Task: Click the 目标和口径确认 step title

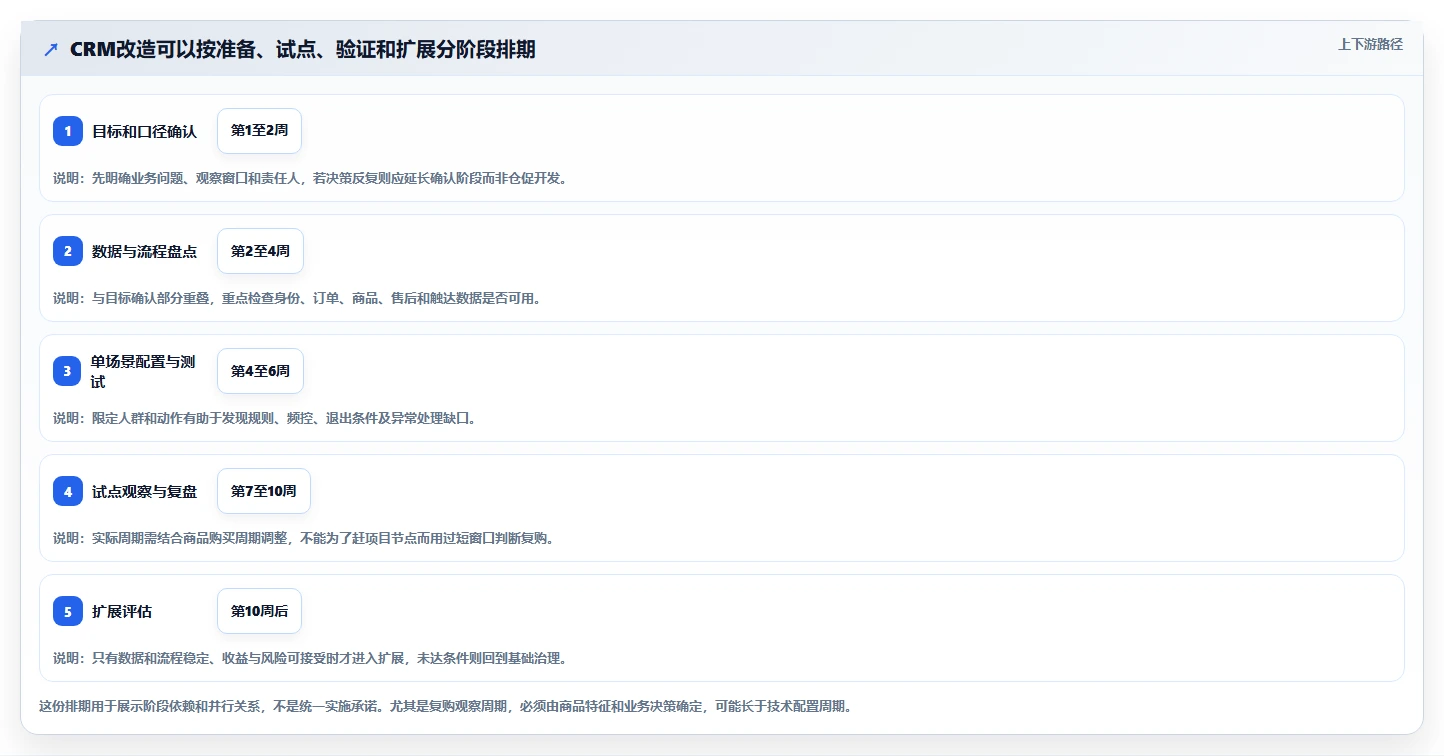Action: point(144,131)
